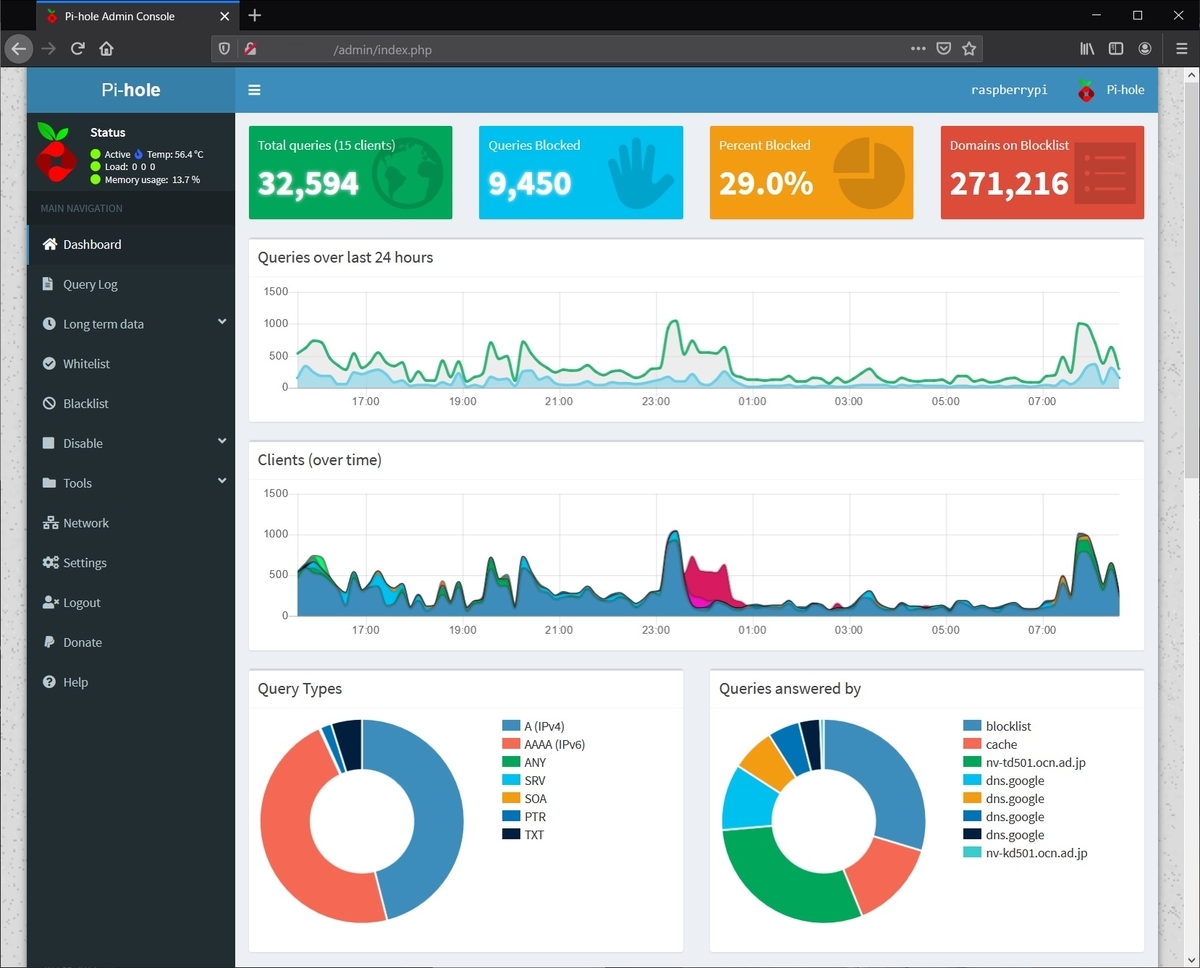Open Firefox application menu icon
The image size is (1200, 968).
pyautogui.click(x=1180, y=48)
